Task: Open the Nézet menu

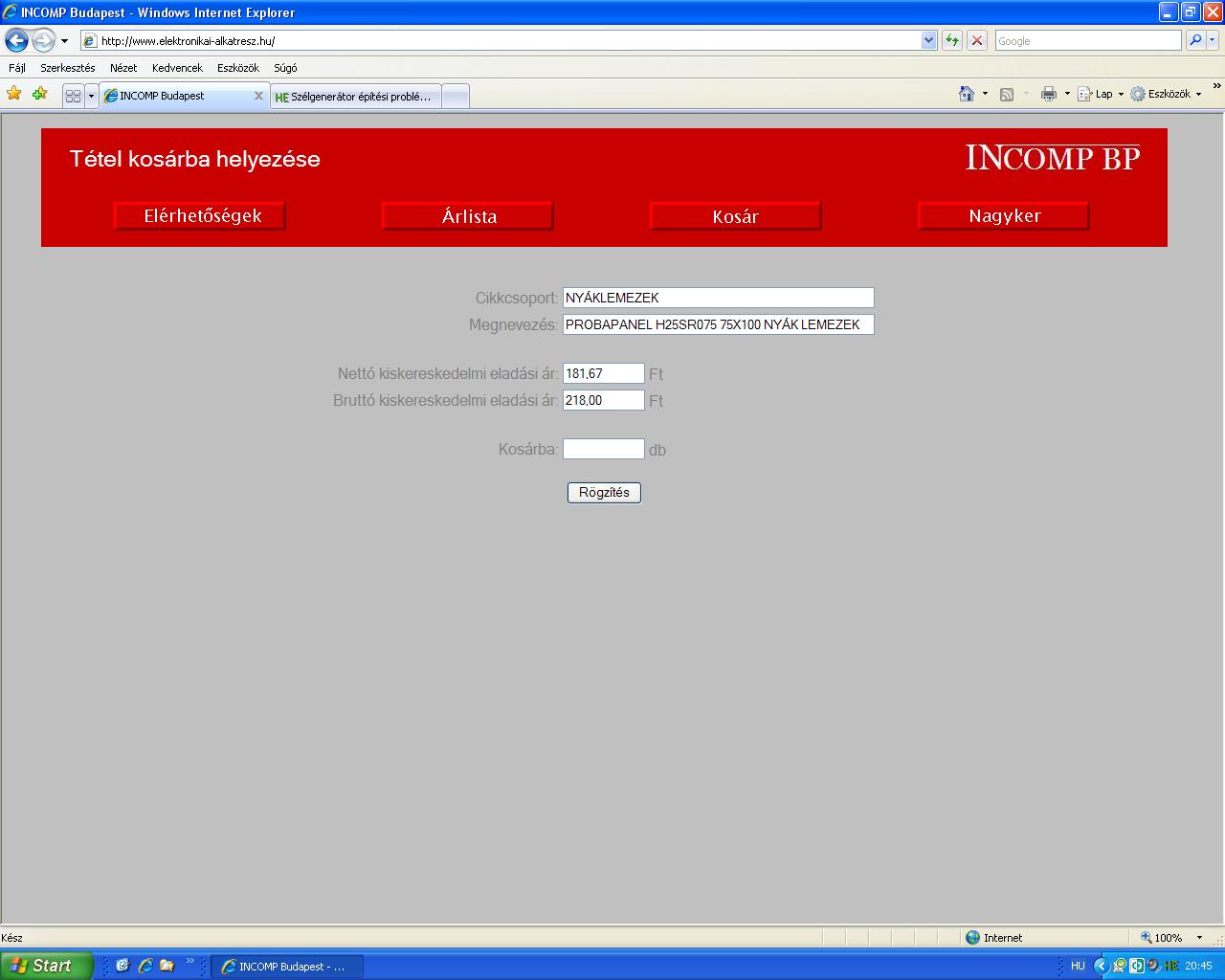Action: pos(123,68)
